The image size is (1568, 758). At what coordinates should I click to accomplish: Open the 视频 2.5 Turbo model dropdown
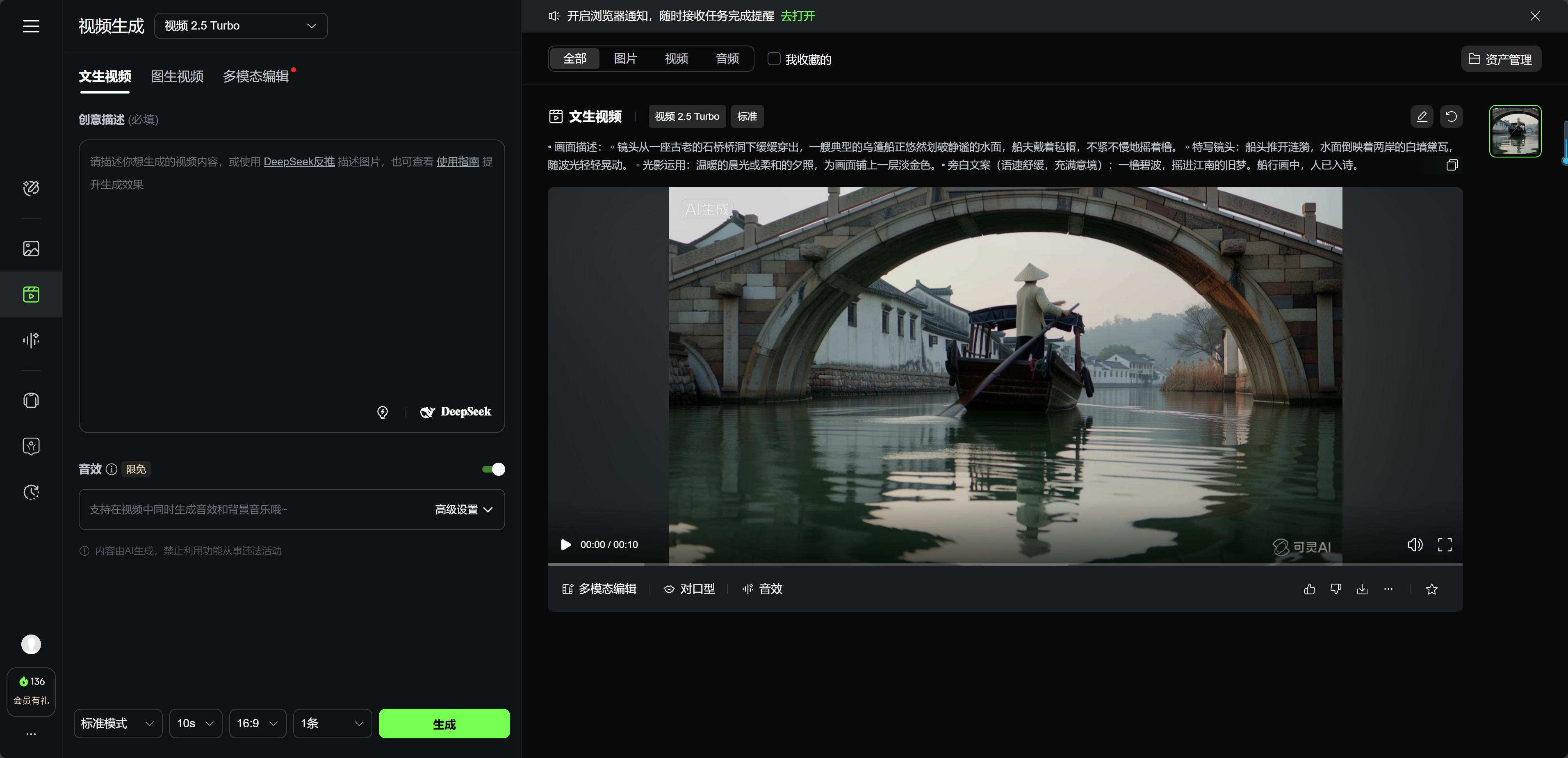241,25
